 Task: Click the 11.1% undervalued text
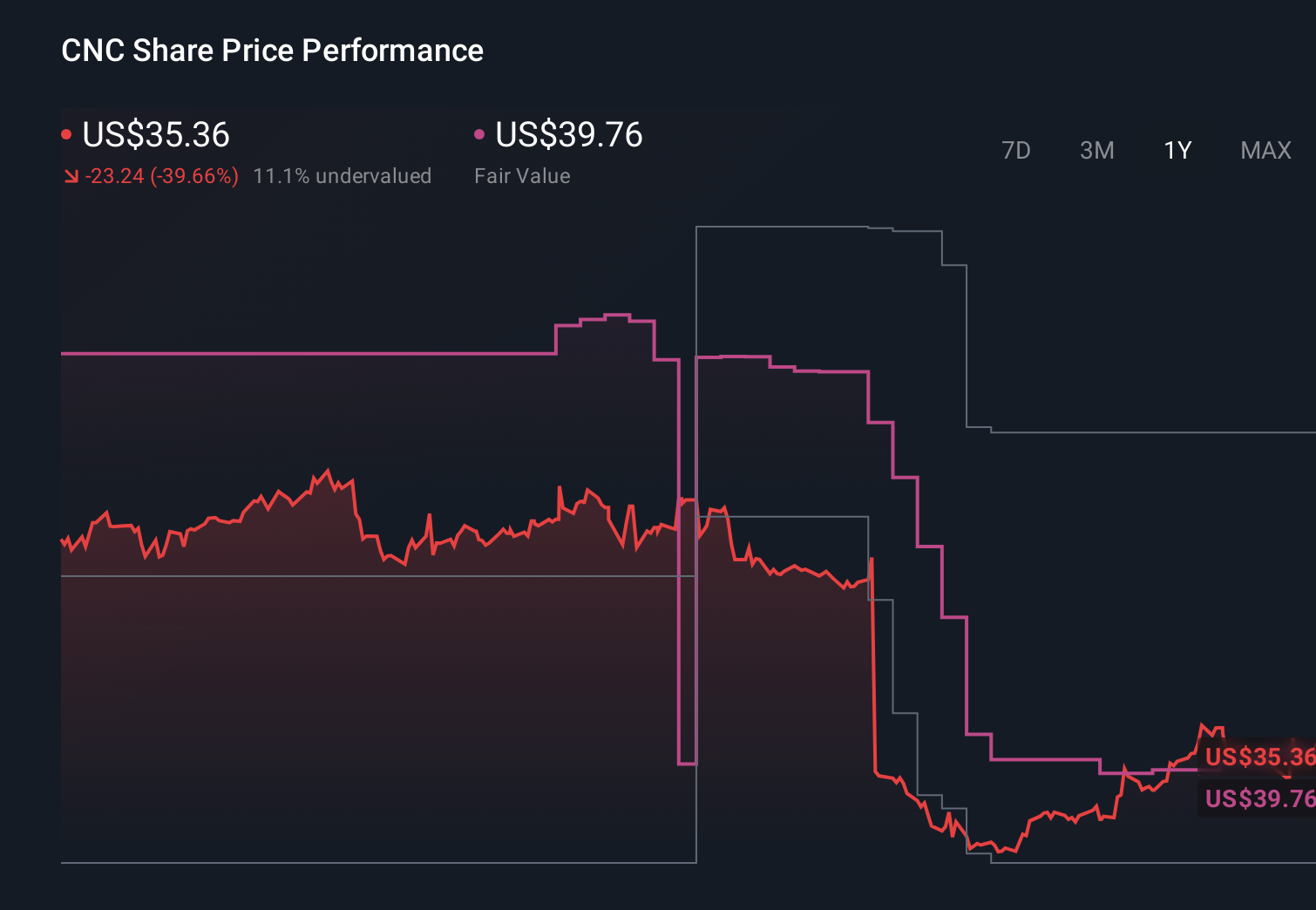tap(343, 175)
